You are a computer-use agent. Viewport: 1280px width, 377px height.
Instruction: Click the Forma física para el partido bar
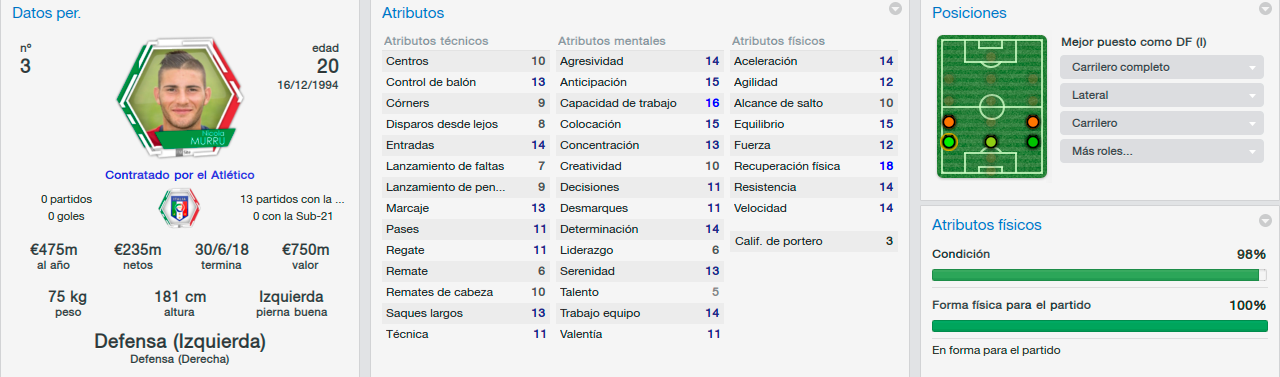click(x=1099, y=326)
